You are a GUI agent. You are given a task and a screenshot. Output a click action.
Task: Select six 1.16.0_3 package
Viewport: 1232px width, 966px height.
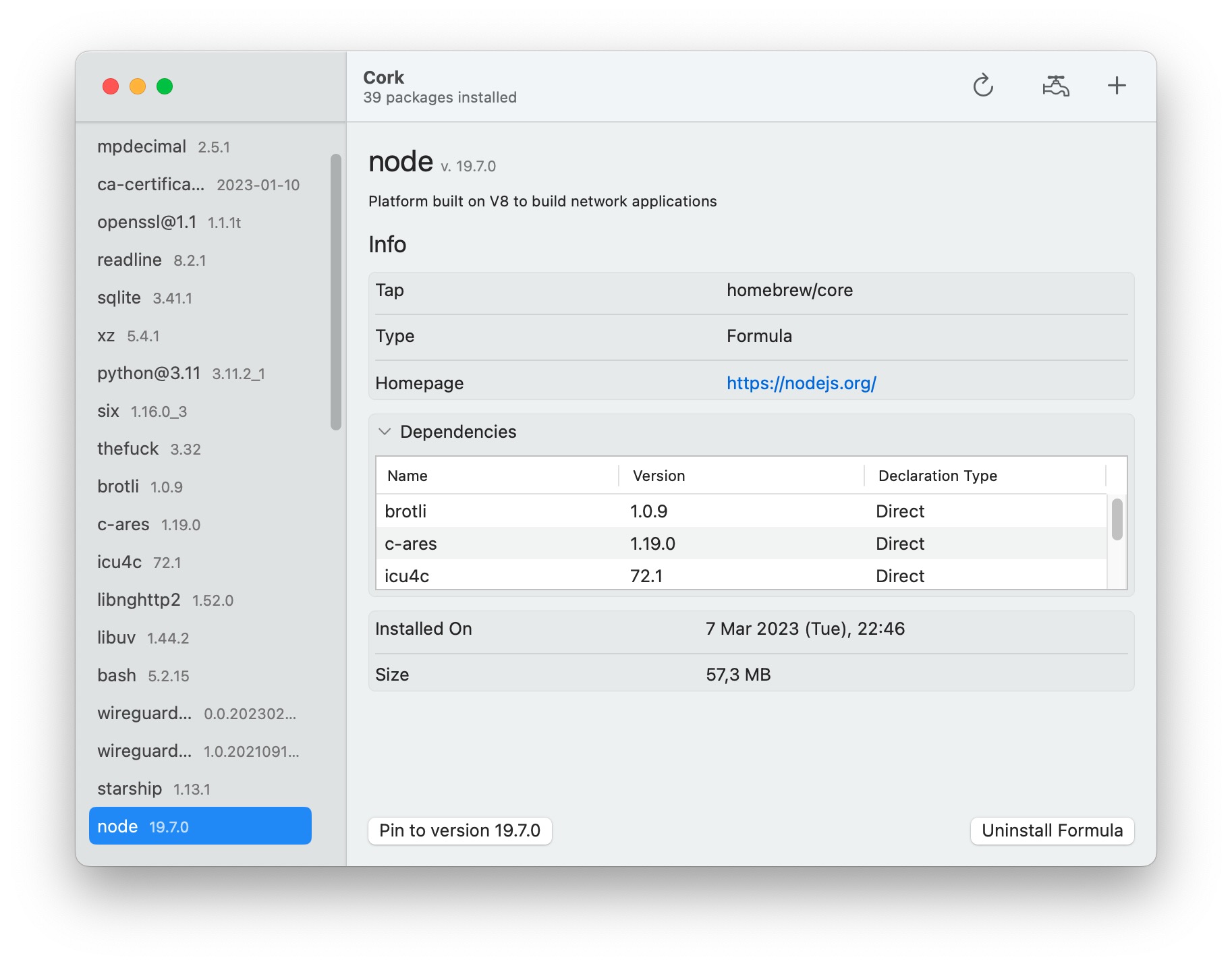click(200, 411)
